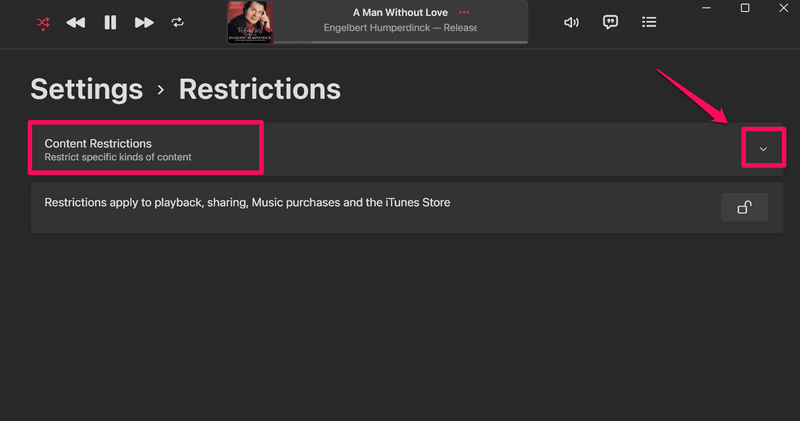
Task: Click the Content Restrictions label
Action: click(98, 144)
